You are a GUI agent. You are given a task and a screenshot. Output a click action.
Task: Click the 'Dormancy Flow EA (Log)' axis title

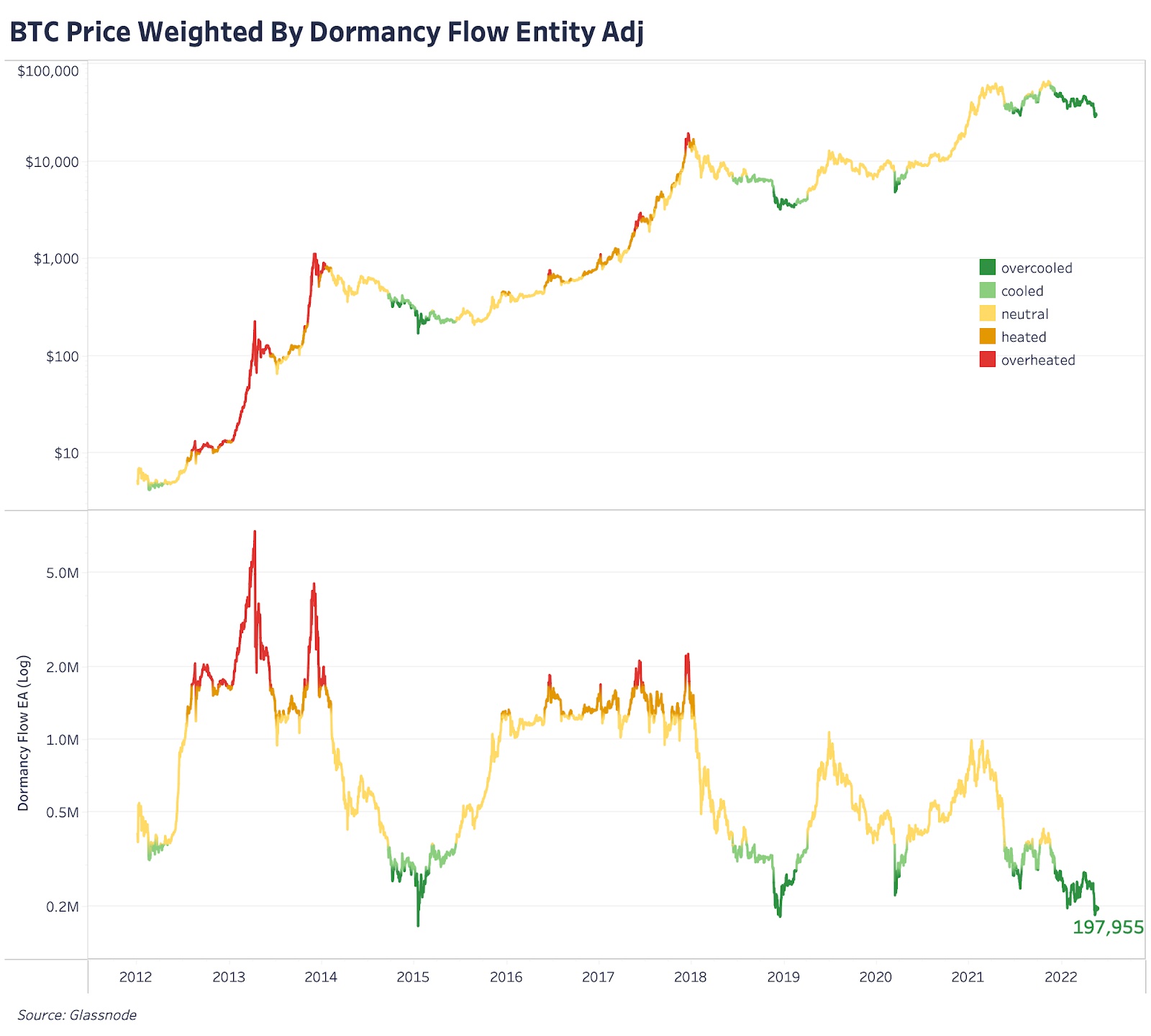(24, 733)
